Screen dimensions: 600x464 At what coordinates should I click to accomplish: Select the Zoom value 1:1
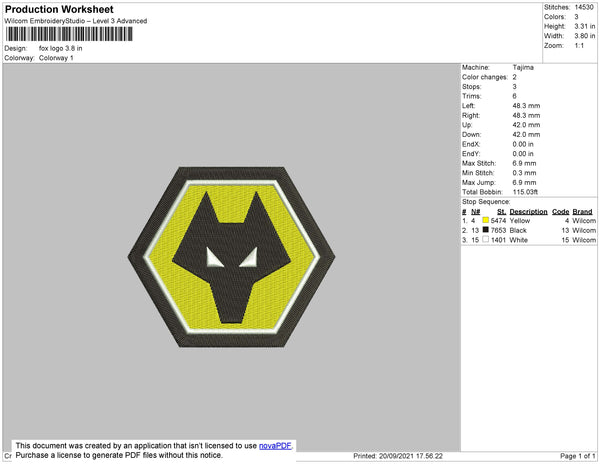tap(579, 46)
